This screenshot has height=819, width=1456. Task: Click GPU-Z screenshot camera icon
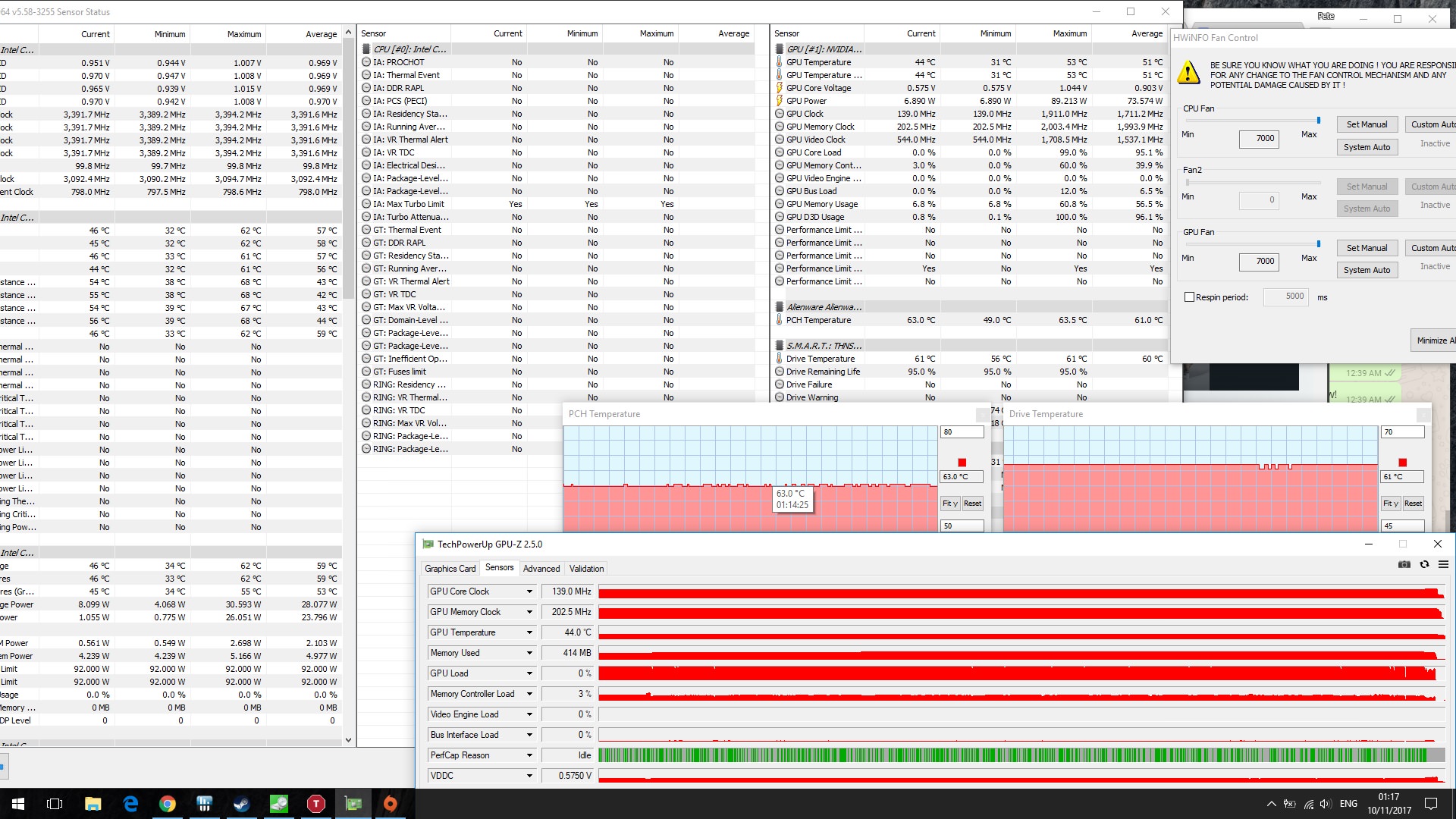1404,564
